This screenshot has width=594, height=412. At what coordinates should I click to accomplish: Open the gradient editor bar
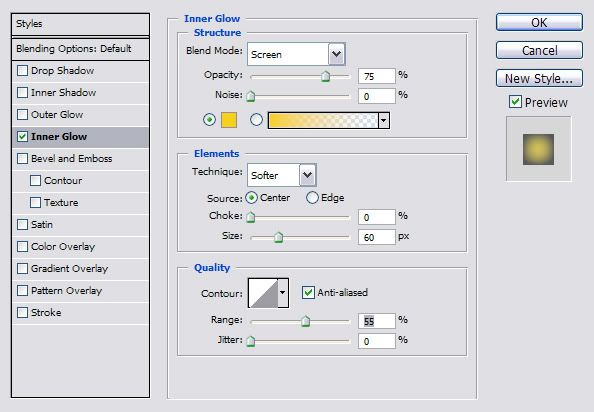pos(323,120)
